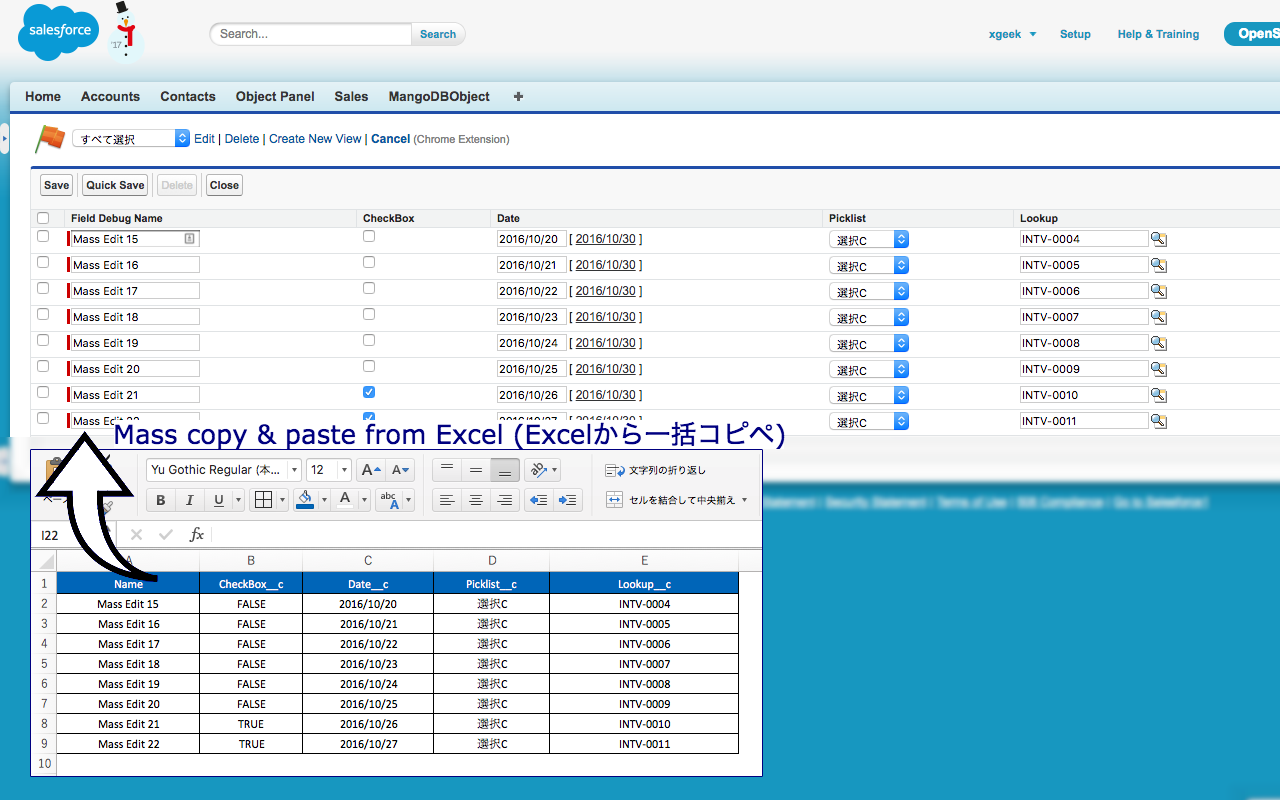Open lookup search icon for INTV-0005

point(1159,265)
